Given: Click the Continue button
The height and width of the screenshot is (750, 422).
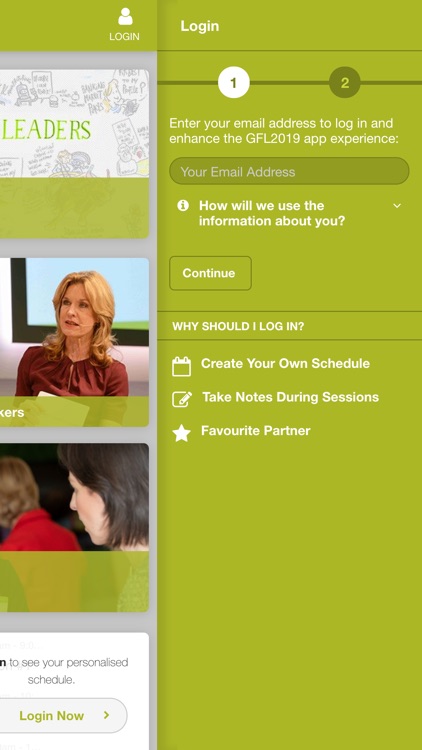Looking at the screenshot, I should pos(210,273).
